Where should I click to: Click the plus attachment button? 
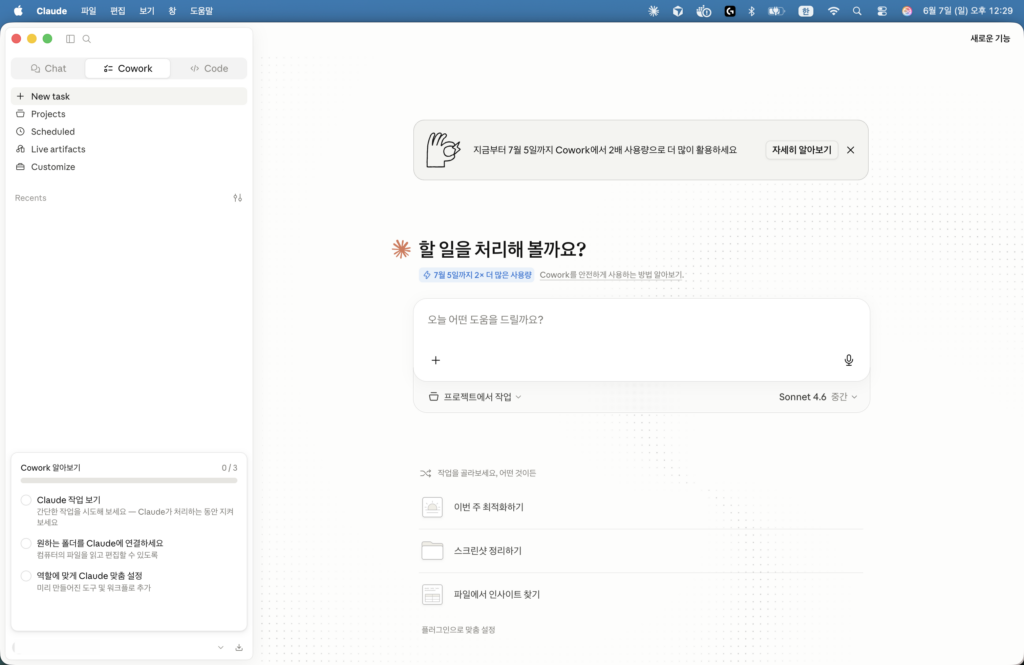click(x=436, y=360)
